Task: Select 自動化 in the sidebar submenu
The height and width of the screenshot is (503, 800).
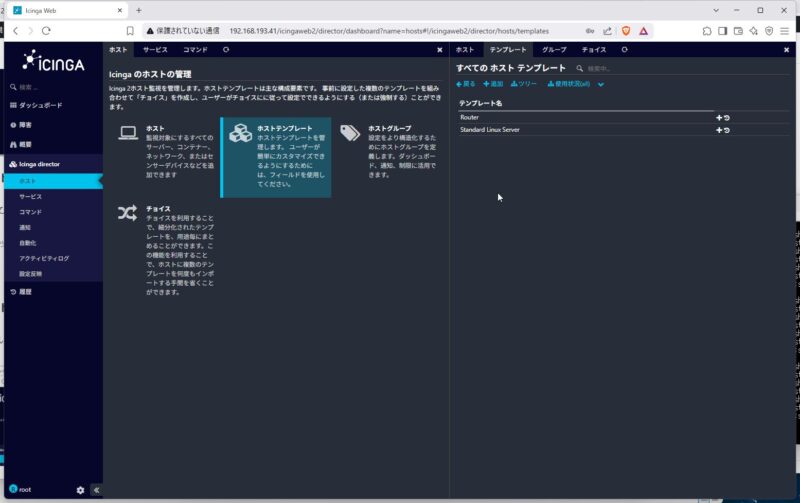Action: pos(28,243)
